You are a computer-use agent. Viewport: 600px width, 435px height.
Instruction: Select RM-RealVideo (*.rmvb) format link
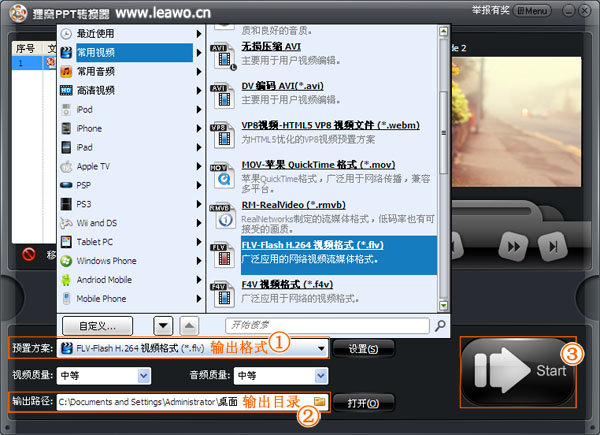point(293,205)
